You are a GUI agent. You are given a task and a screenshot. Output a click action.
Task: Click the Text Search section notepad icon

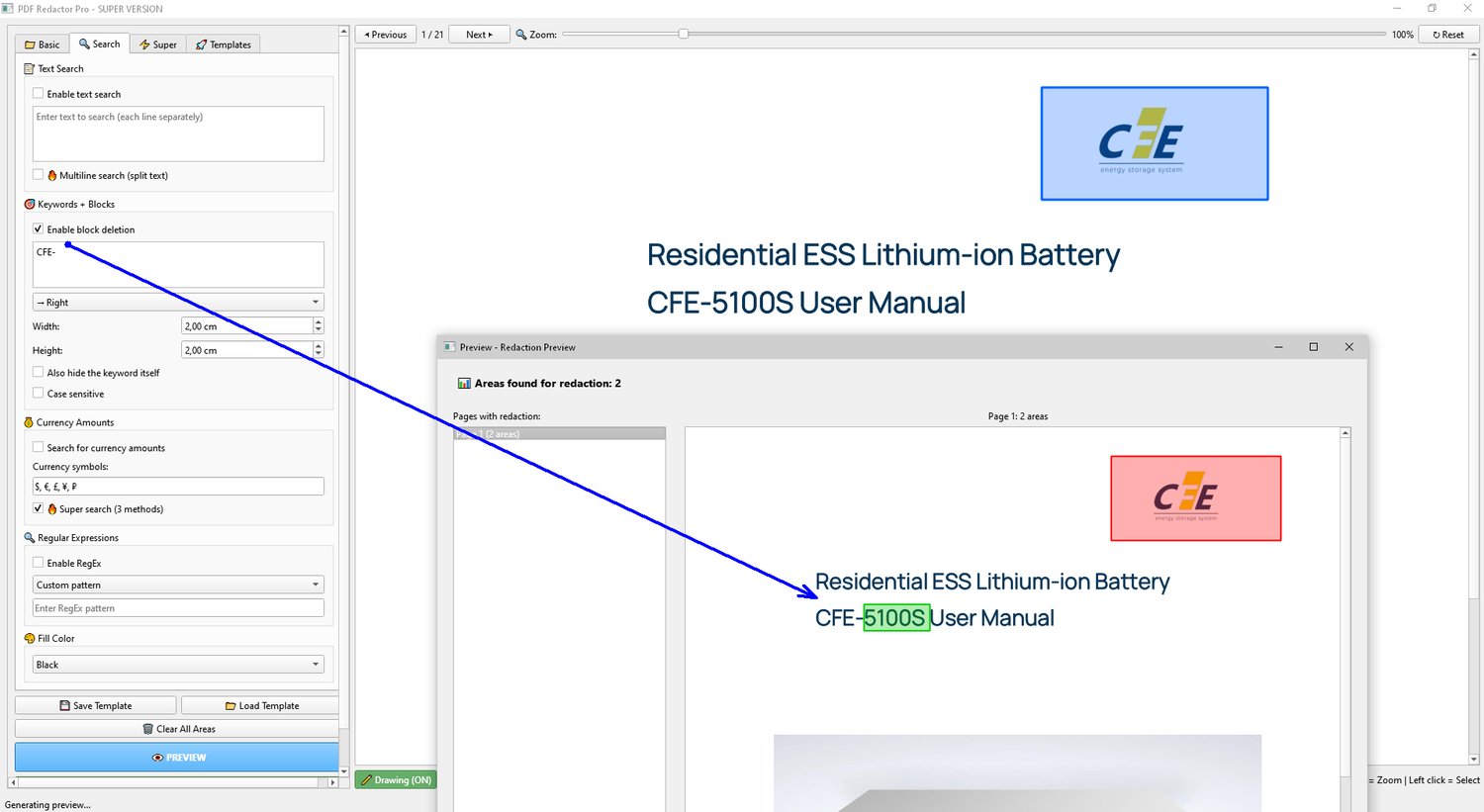pyautogui.click(x=29, y=69)
